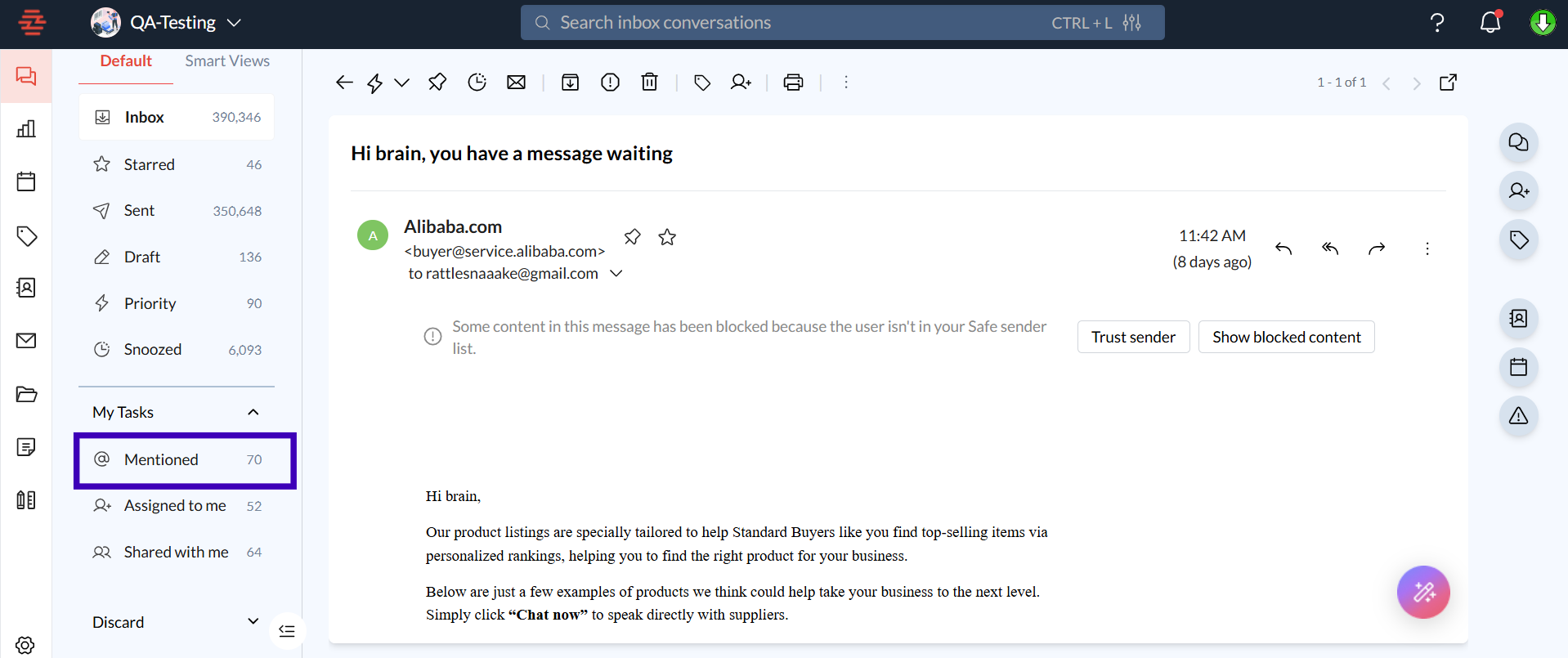Archive the conversation with archive icon

(x=570, y=83)
